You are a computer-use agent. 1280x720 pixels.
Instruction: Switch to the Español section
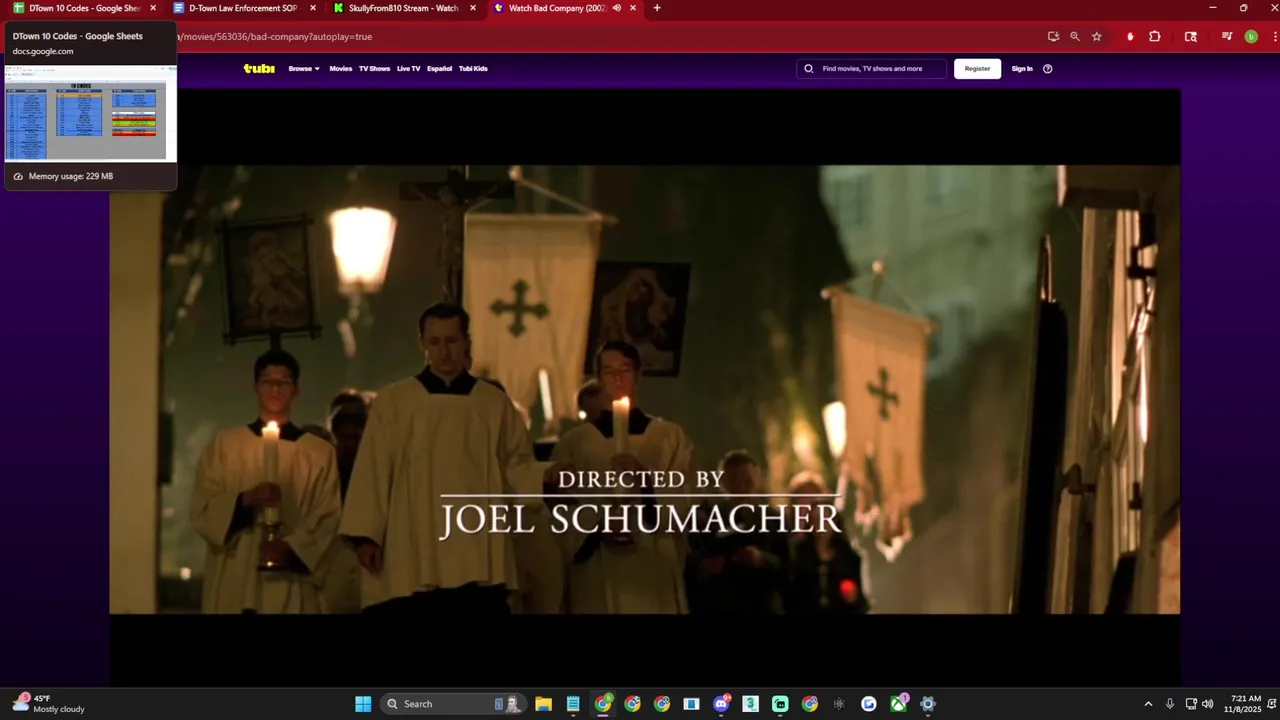pyautogui.click(x=439, y=69)
